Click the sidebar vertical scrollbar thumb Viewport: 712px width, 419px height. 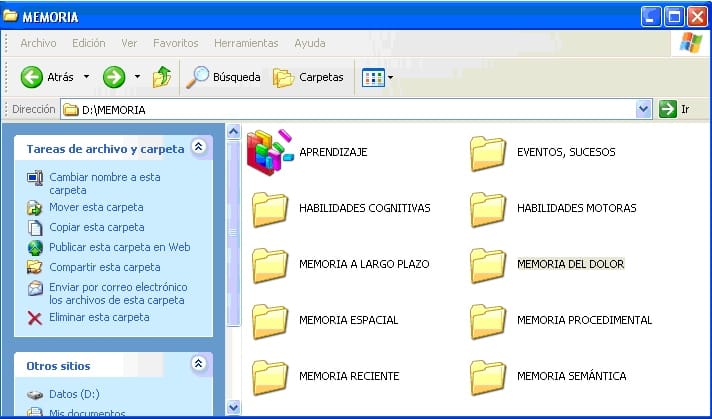pos(233,233)
